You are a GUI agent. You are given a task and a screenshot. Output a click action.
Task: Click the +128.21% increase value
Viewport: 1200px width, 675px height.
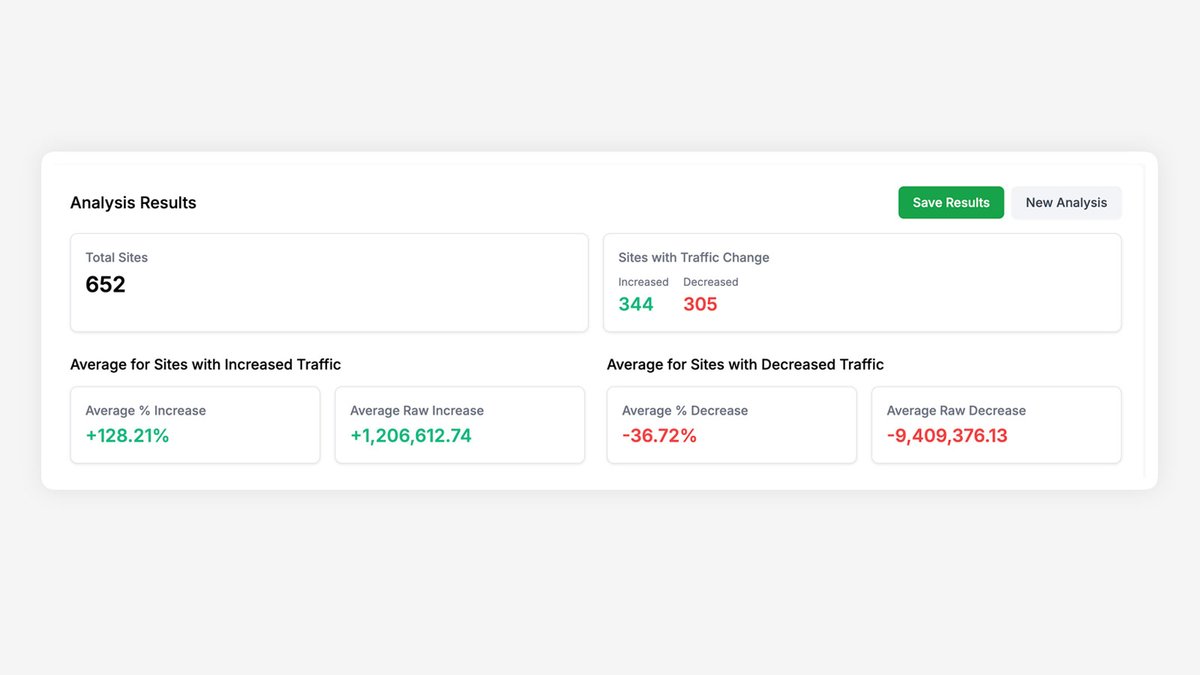[128, 436]
